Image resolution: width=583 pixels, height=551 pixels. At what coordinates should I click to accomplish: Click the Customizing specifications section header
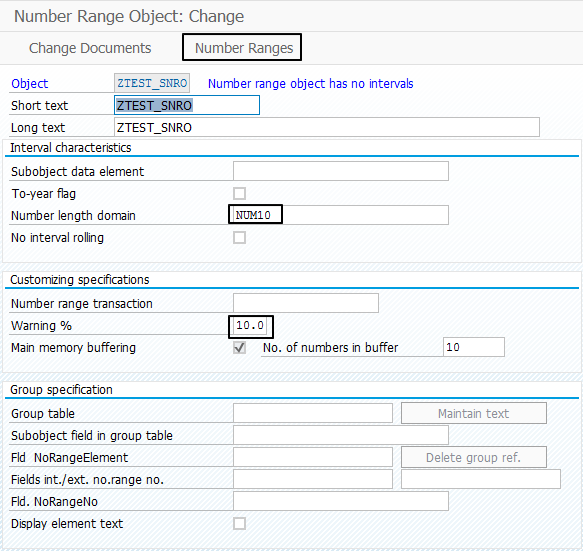click(80, 280)
